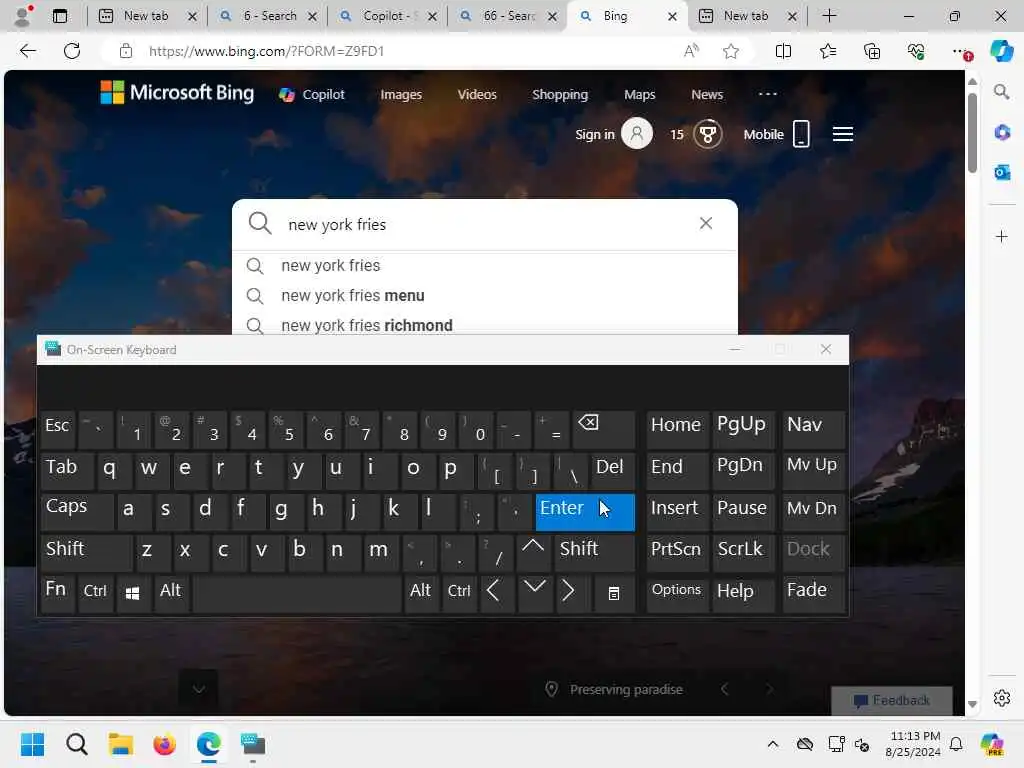Open Windows Start button
The width and height of the screenshot is (1024, 768).
pos(32,744)
